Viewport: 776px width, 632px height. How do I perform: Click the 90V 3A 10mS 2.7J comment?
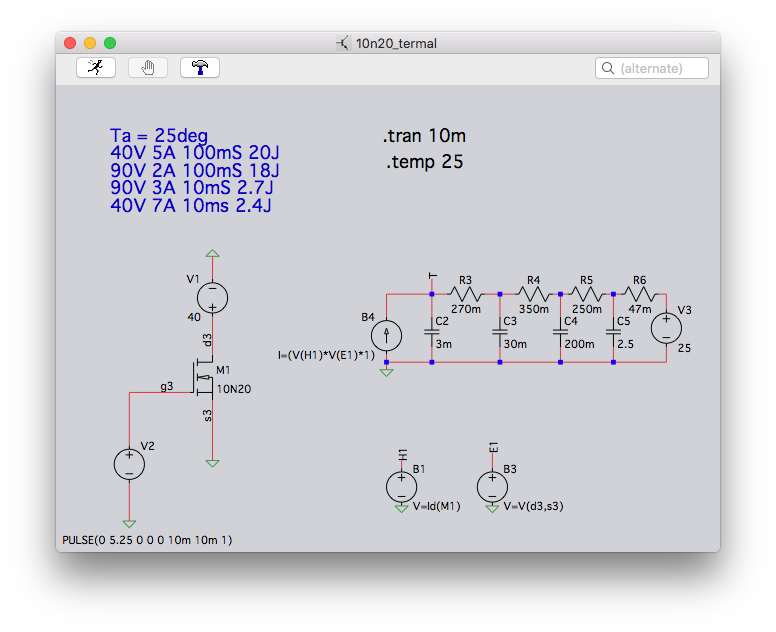pyautogui.click(x=192, y=188)
